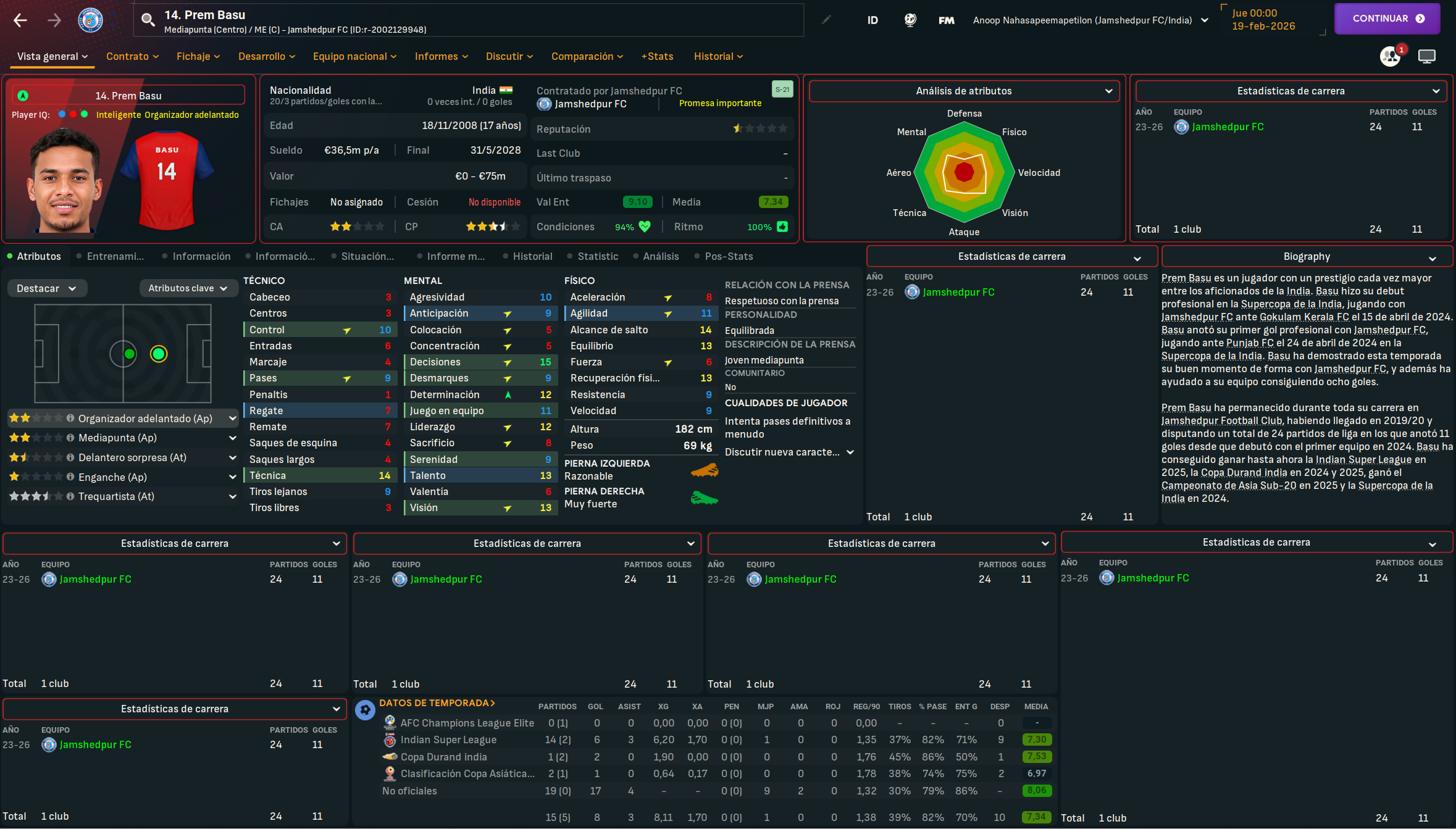Image resolution: width=1456 pixels, height=829 pixels.
Task: Click the India flag icon
Action: (506, 90)
